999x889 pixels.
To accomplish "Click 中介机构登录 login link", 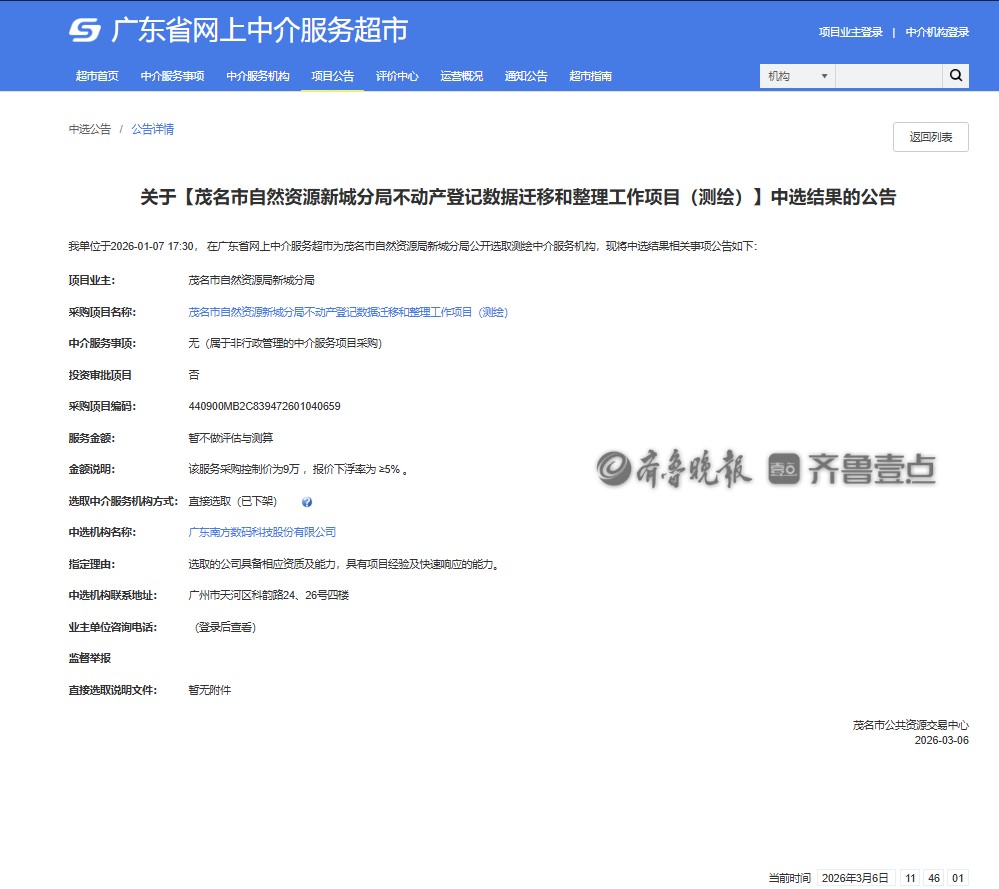I will (x=937, y=32).
